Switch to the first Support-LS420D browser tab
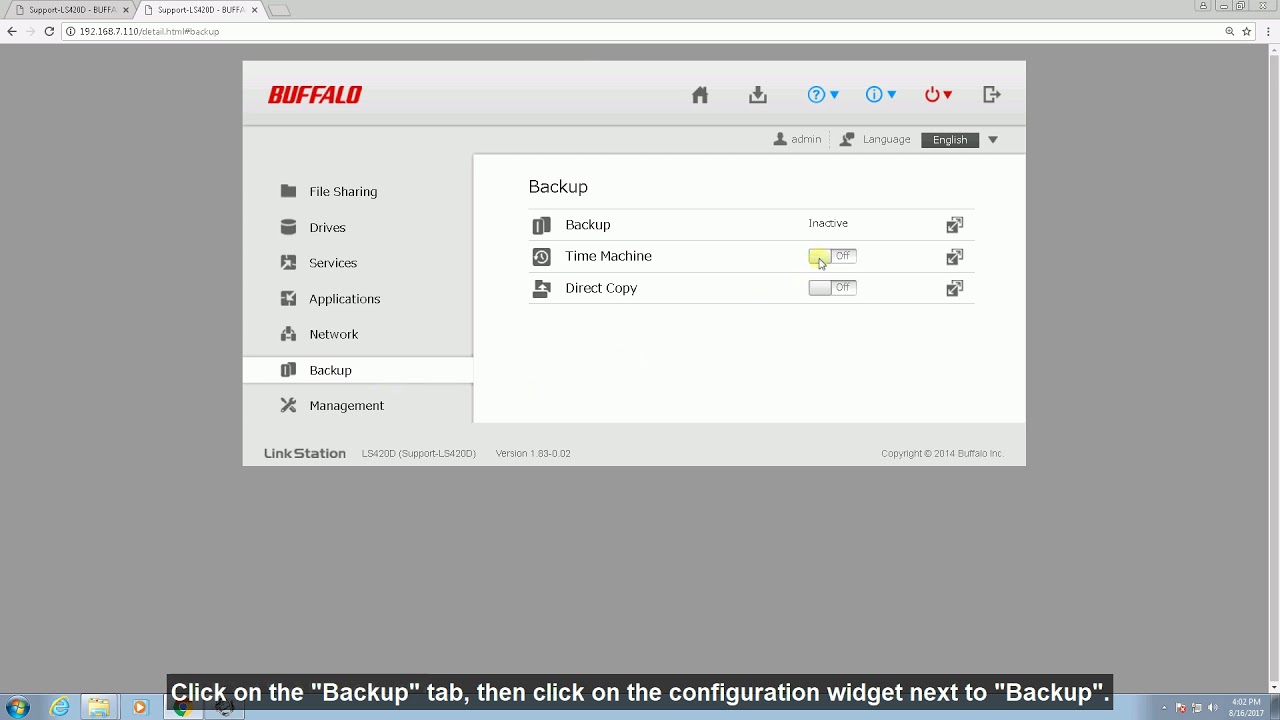This screenshot has height=720, width=1280. pos(72,10)
